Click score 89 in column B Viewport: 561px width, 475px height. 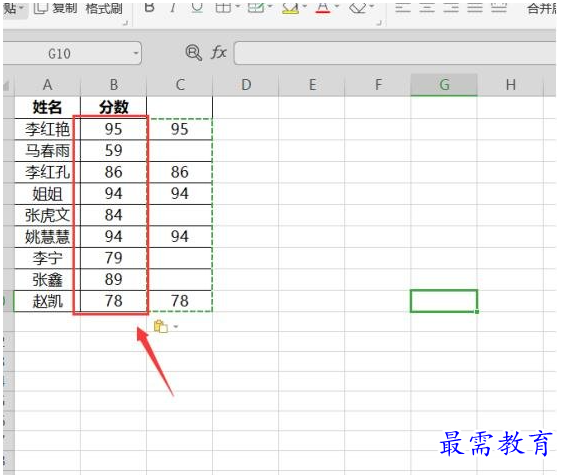[114, 279]
